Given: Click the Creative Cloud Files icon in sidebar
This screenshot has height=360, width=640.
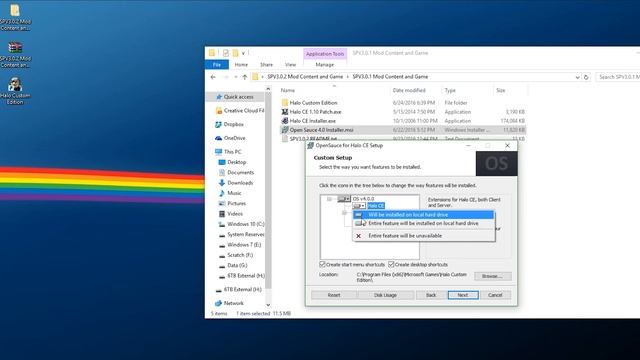Looking at the screenshot, I should [x=219, y=111].
